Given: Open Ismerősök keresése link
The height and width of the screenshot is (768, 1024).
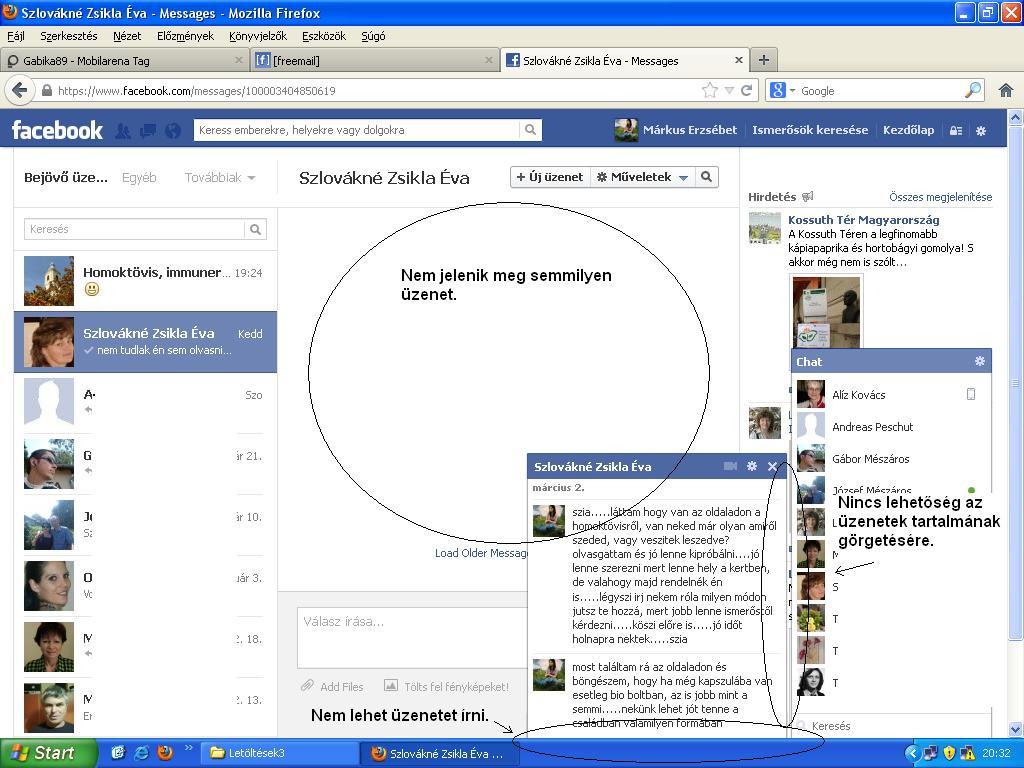Looking at the screenshot, I should (810, 130).
